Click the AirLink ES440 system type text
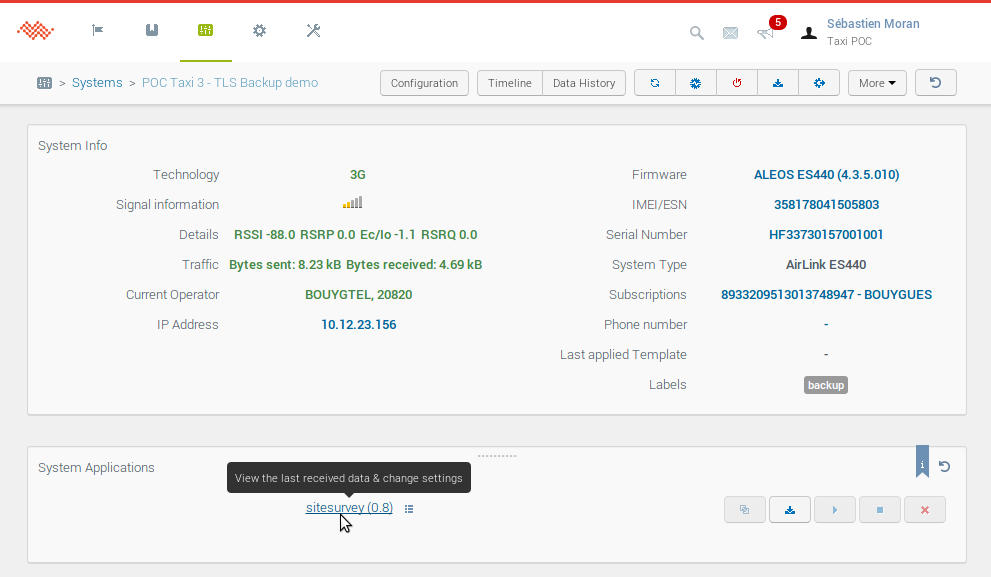 point(825,265)
